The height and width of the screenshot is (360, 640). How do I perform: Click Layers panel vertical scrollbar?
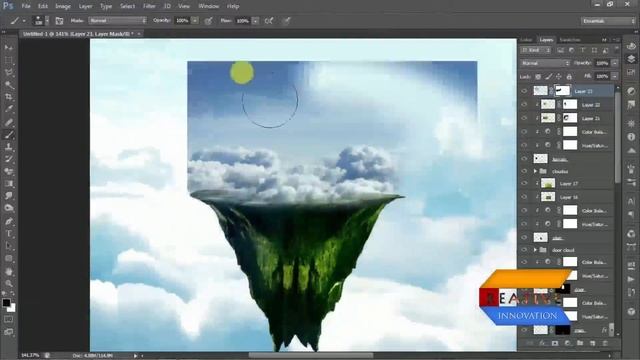(617, 139)
